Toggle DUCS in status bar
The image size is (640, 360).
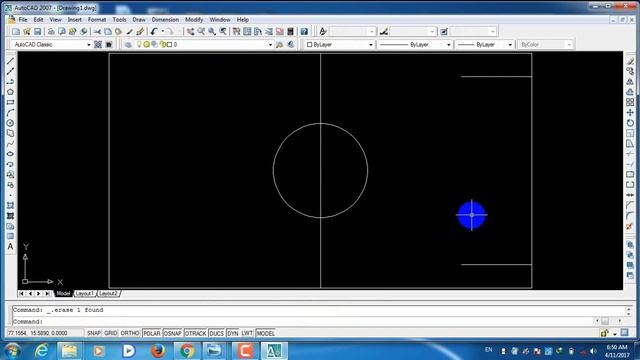(x=216, y=333)
